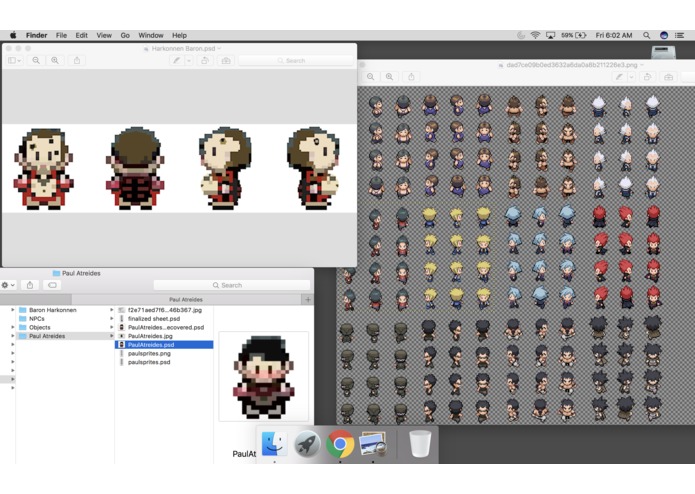Select the Paul Atreides tab in Finder
The height and width of the screenshot is (494, 695).
[x=186, y=300]
